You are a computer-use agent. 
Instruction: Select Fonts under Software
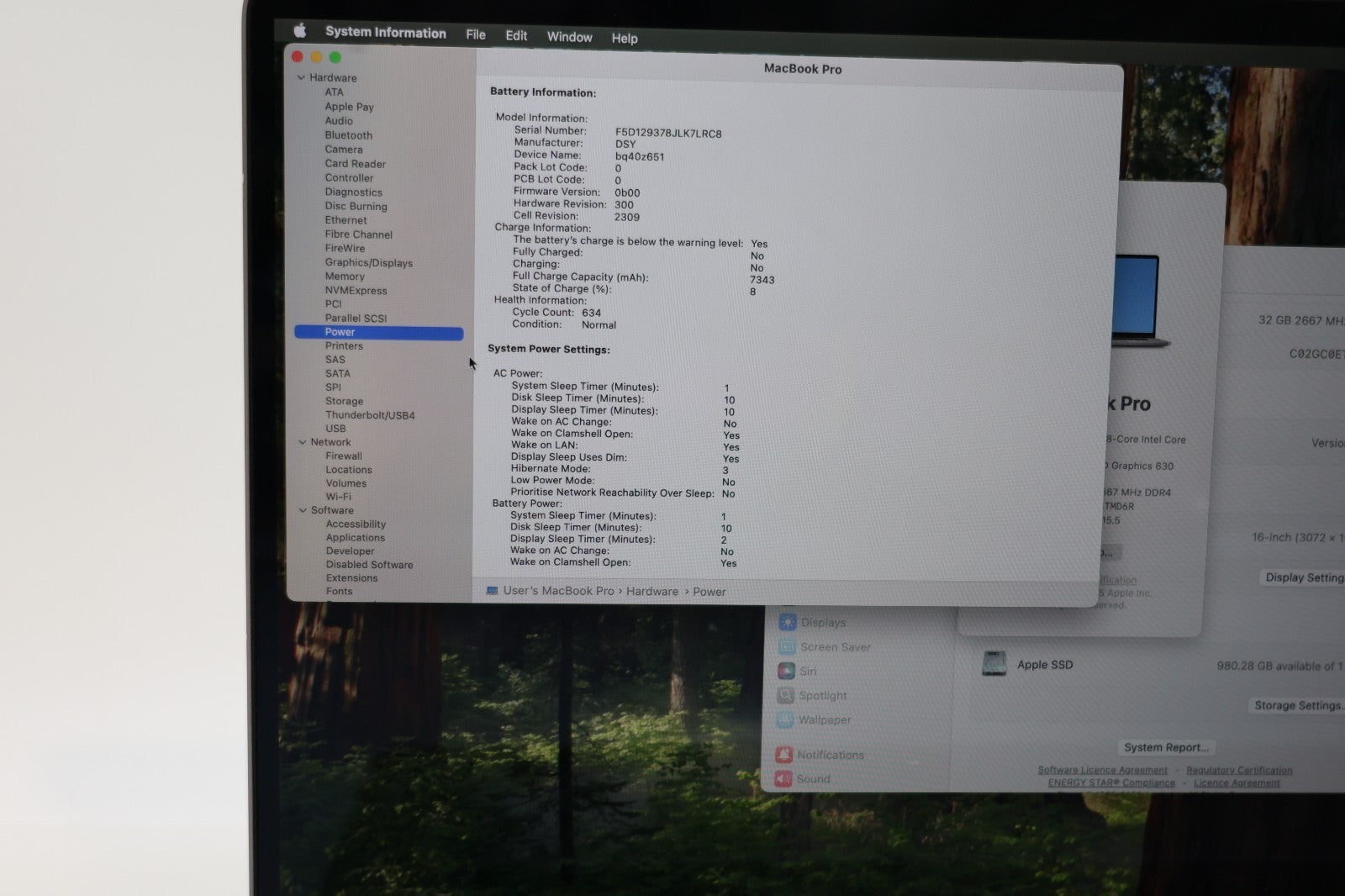pyautogui.click(x=340, y=592)
